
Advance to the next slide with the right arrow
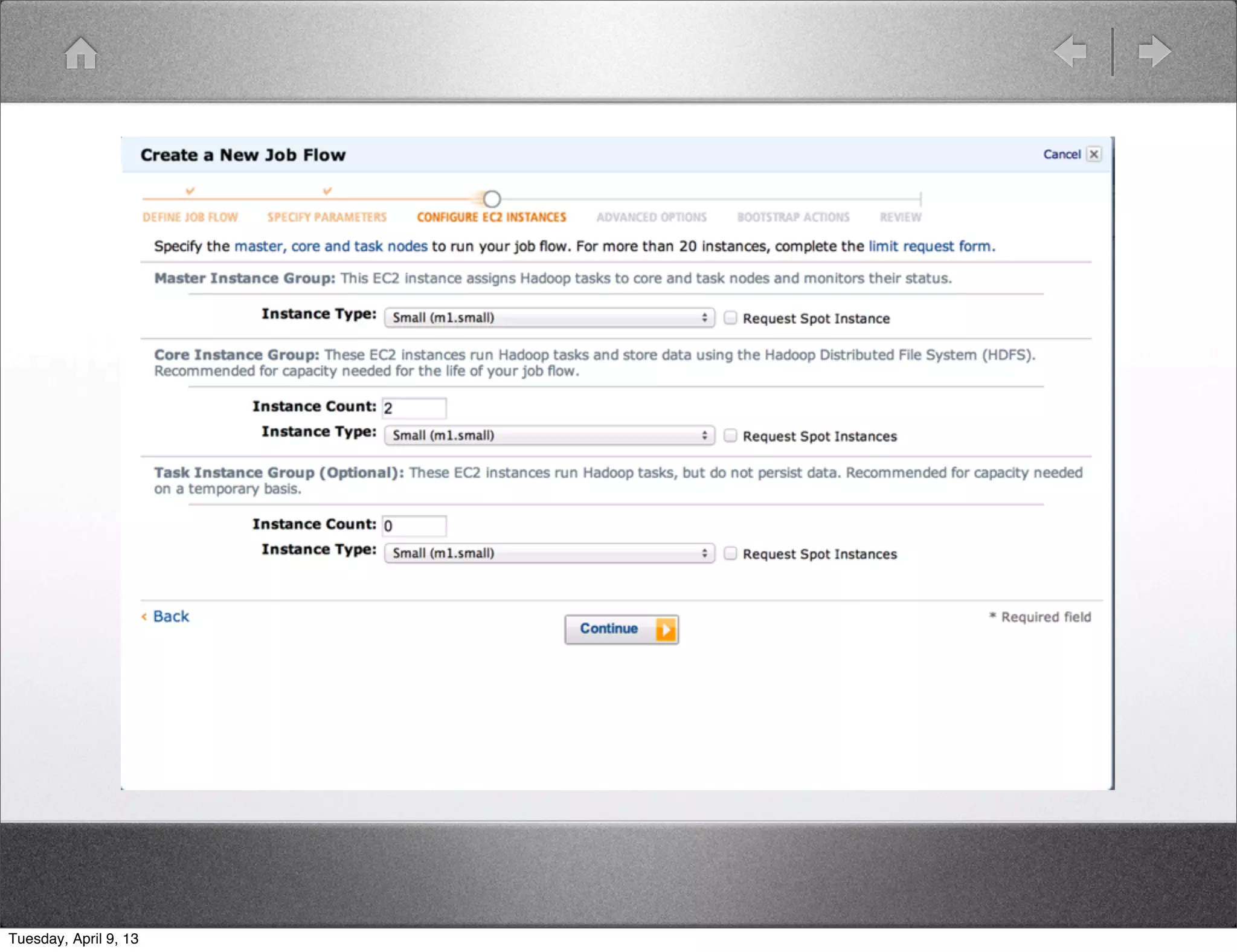pos(1154,51)
